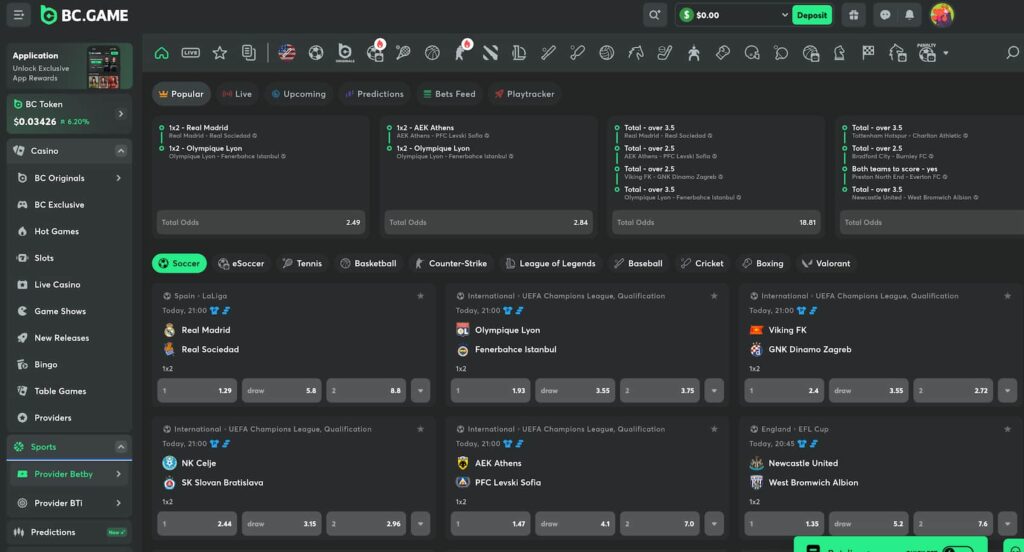Switch to the Playtracker tab
This screenshot has width=1024, height=552.
524,94
